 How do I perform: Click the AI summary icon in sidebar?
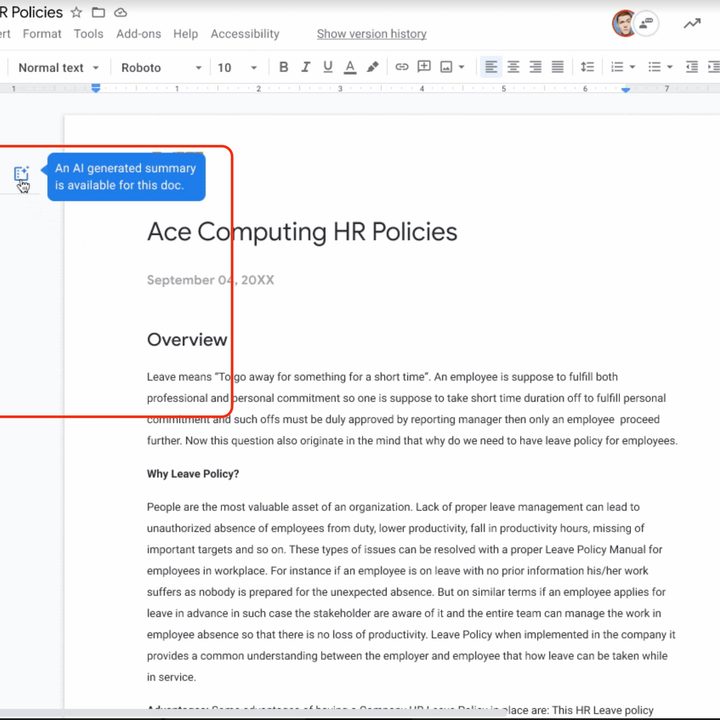coord(21,174)
